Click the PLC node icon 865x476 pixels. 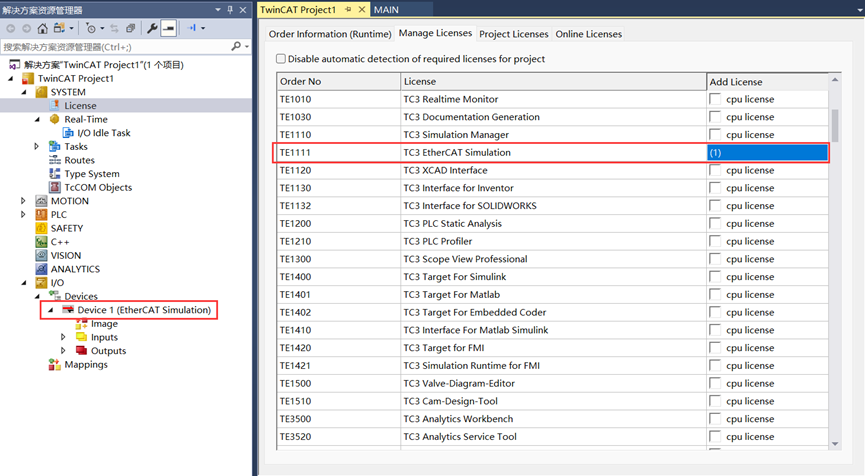[41, 215]
